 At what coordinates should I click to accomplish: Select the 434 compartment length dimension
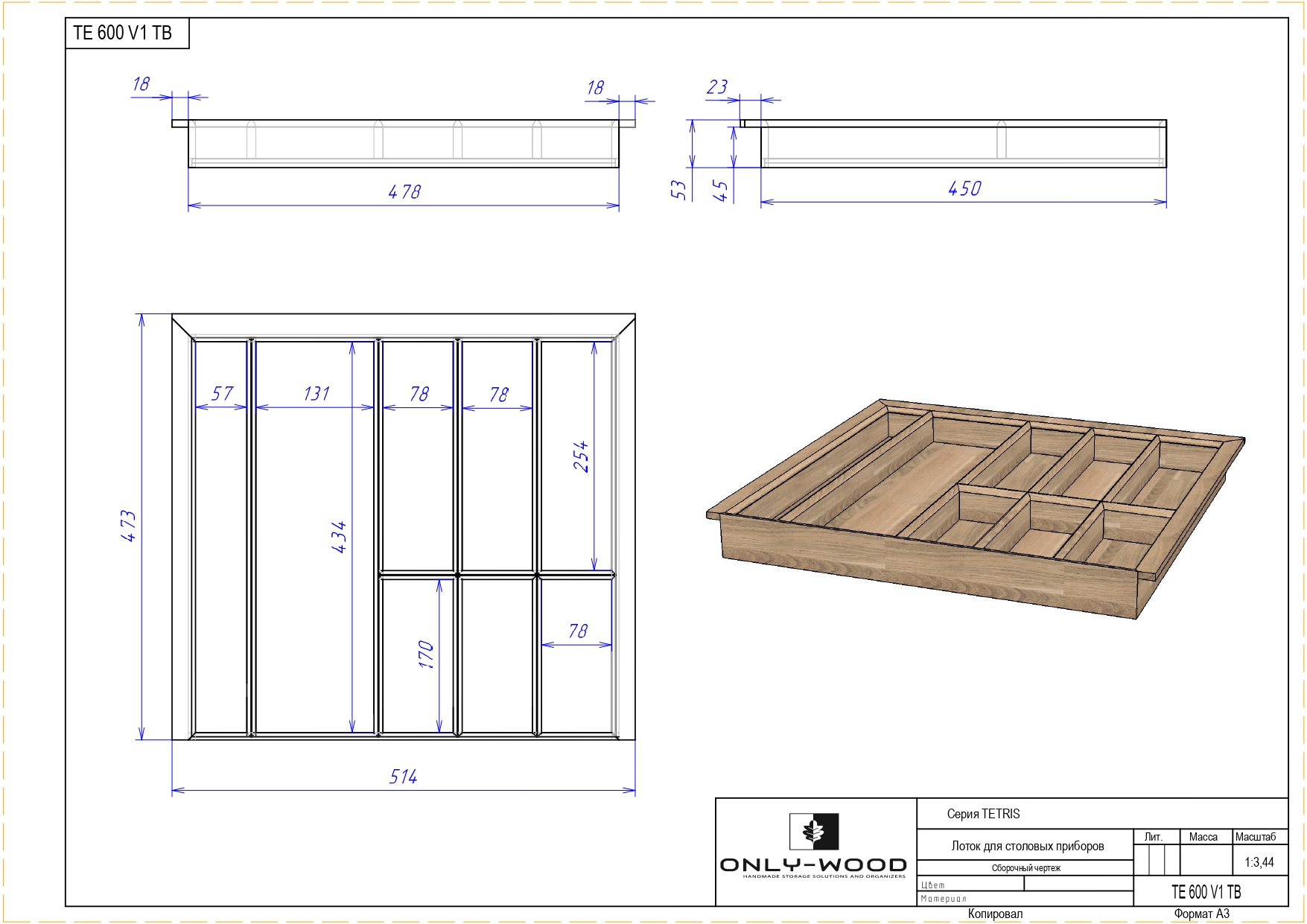(x=339, y=536)
